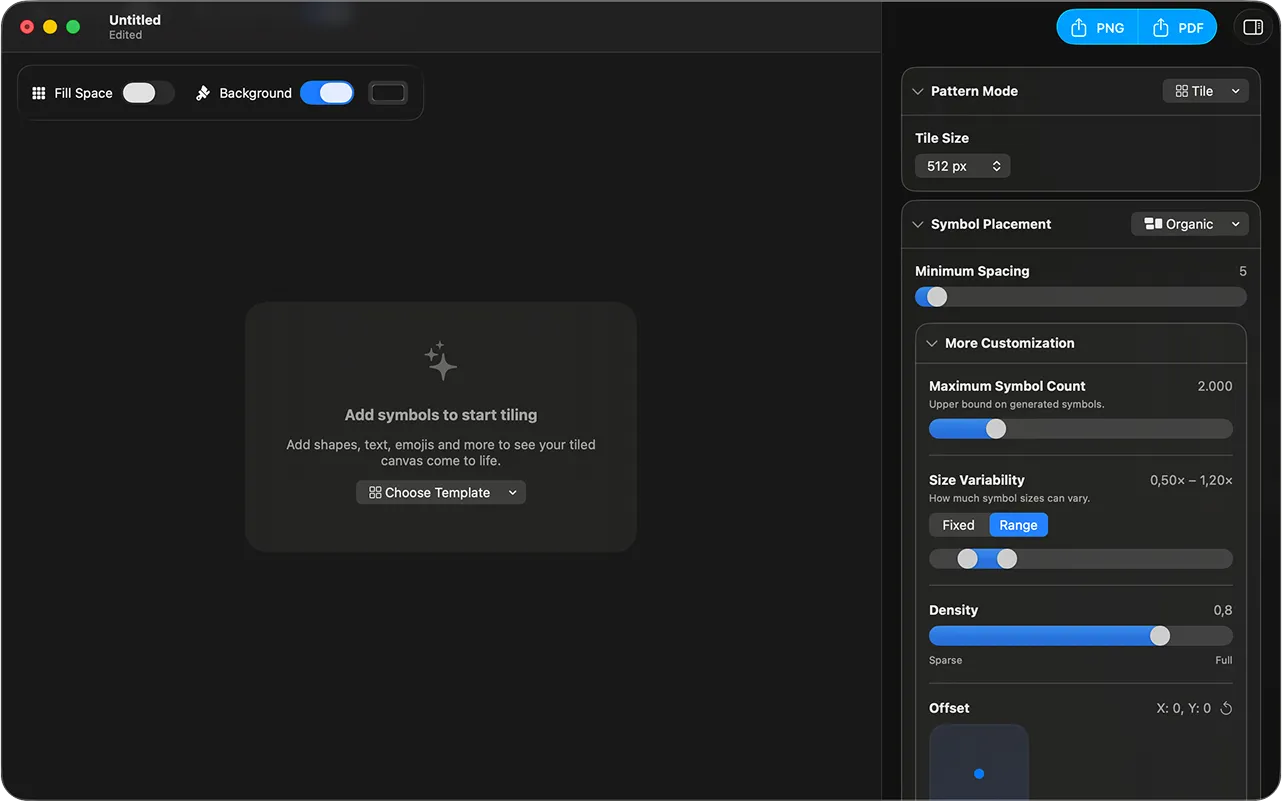The image size is (1282, 801).
Task: Switch Size Variability to Fixed mode
Action: tap(958, 524)
